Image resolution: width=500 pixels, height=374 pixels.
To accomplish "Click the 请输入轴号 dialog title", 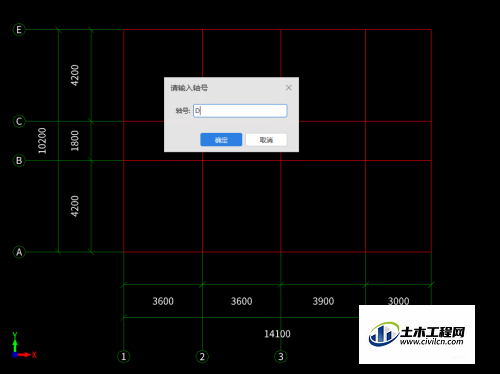I will [189, 88].
